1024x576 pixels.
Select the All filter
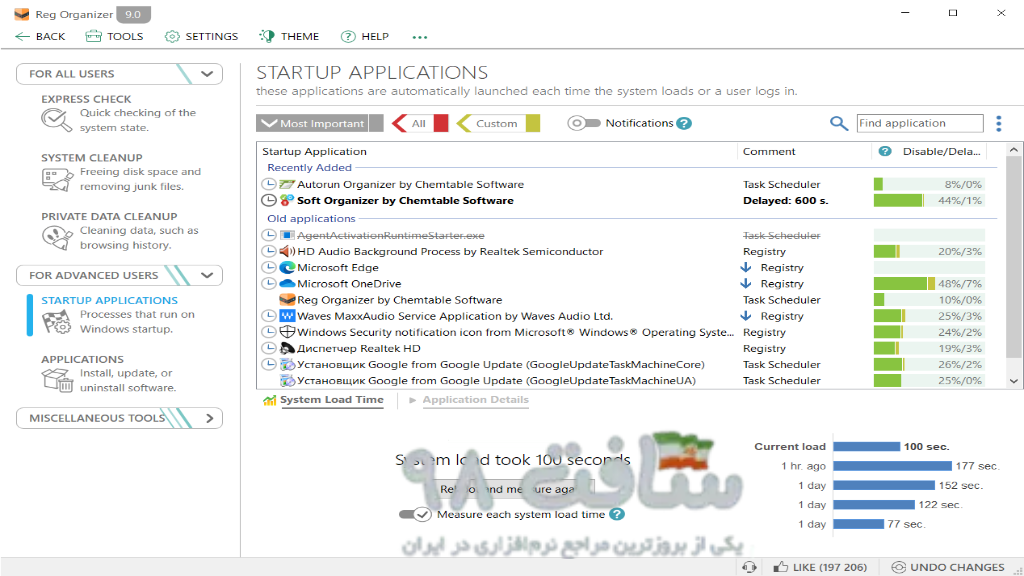(x=411, y=123)
